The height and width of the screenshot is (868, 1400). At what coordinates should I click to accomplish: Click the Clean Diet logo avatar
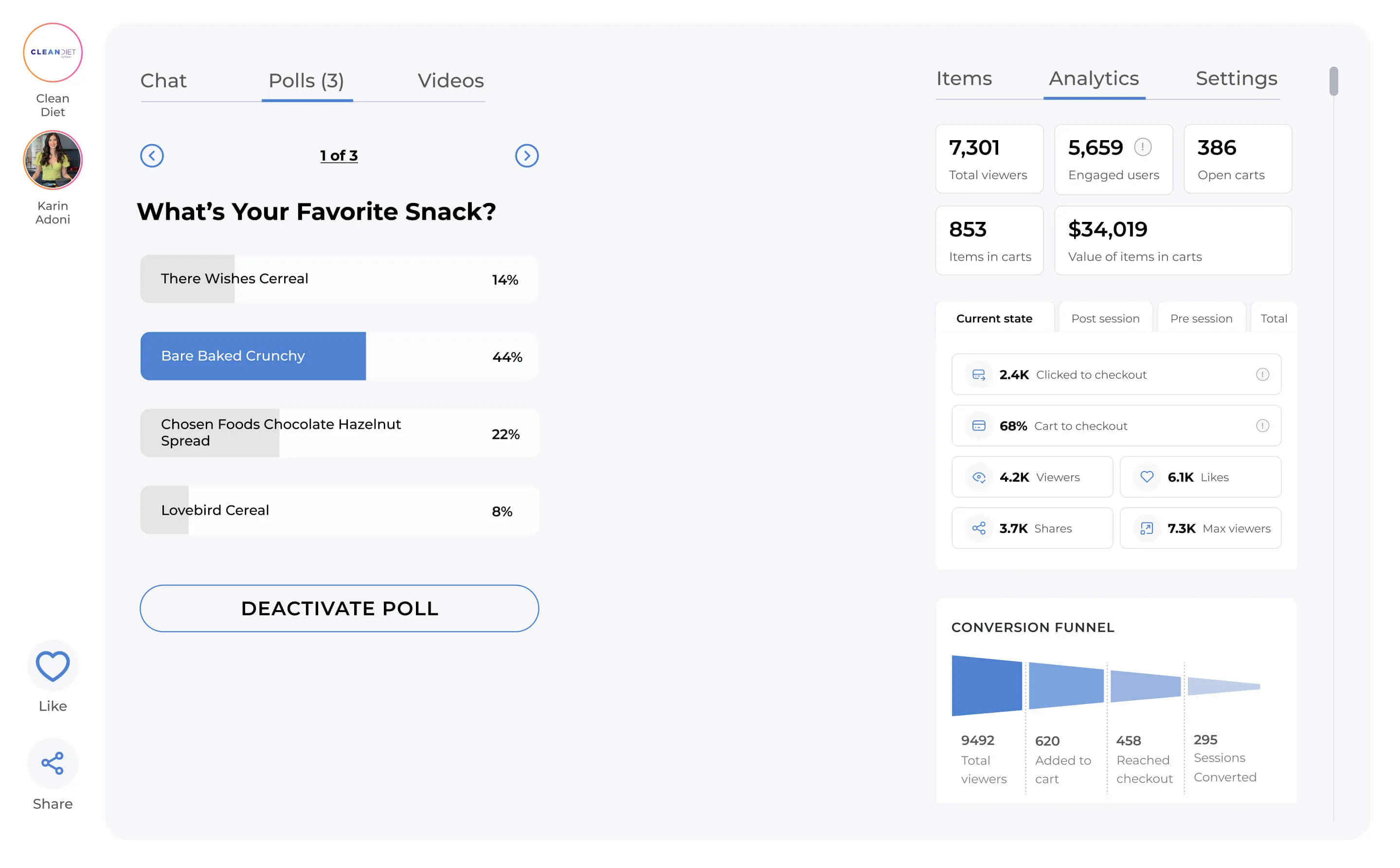[53, 52]
